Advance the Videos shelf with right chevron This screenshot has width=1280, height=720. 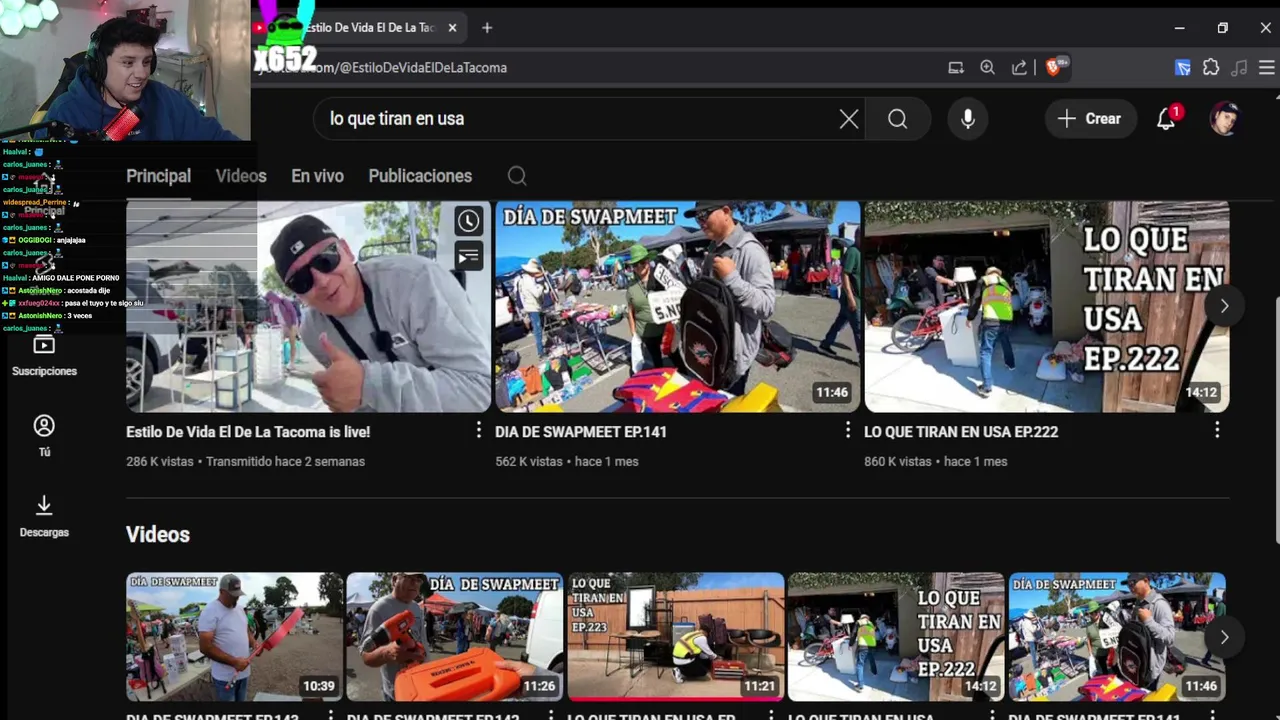click(x=1224, y=636)
